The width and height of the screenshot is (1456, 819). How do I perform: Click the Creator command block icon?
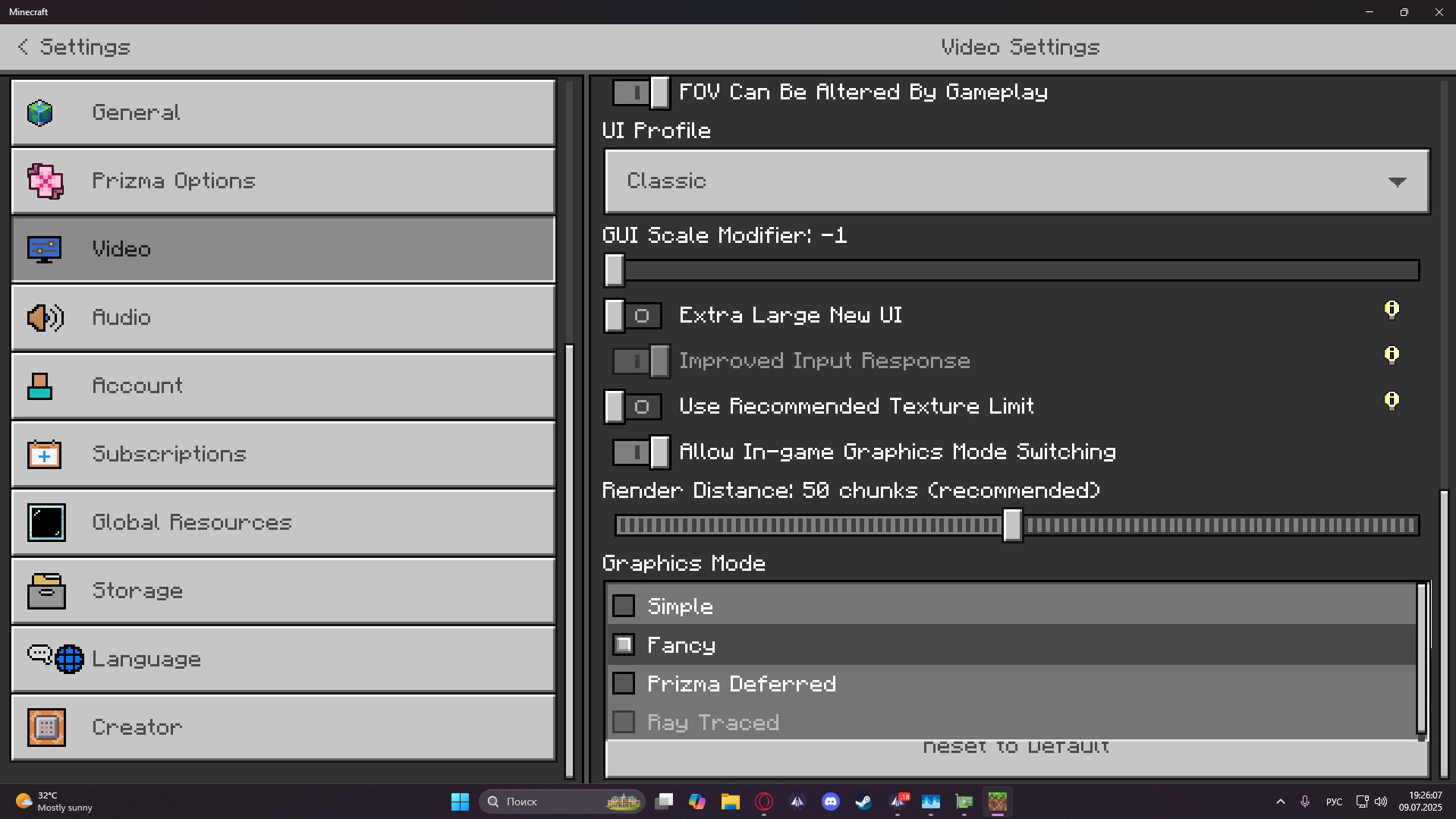tap(46, 727)
